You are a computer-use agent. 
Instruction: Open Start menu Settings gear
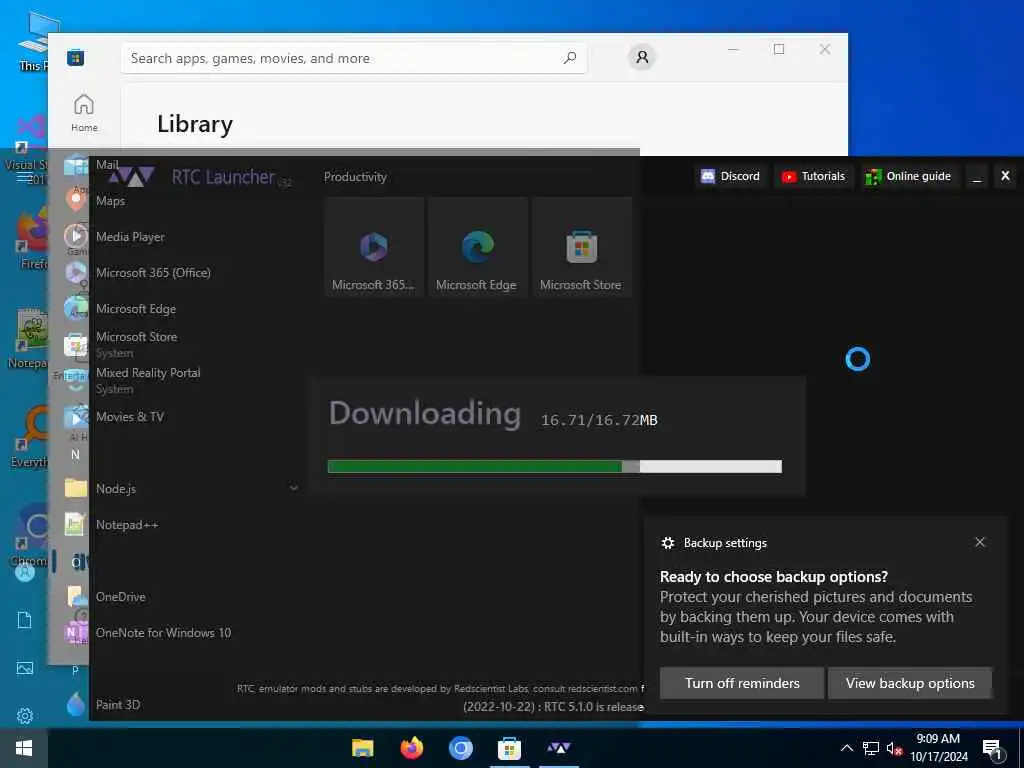[25, 716]
